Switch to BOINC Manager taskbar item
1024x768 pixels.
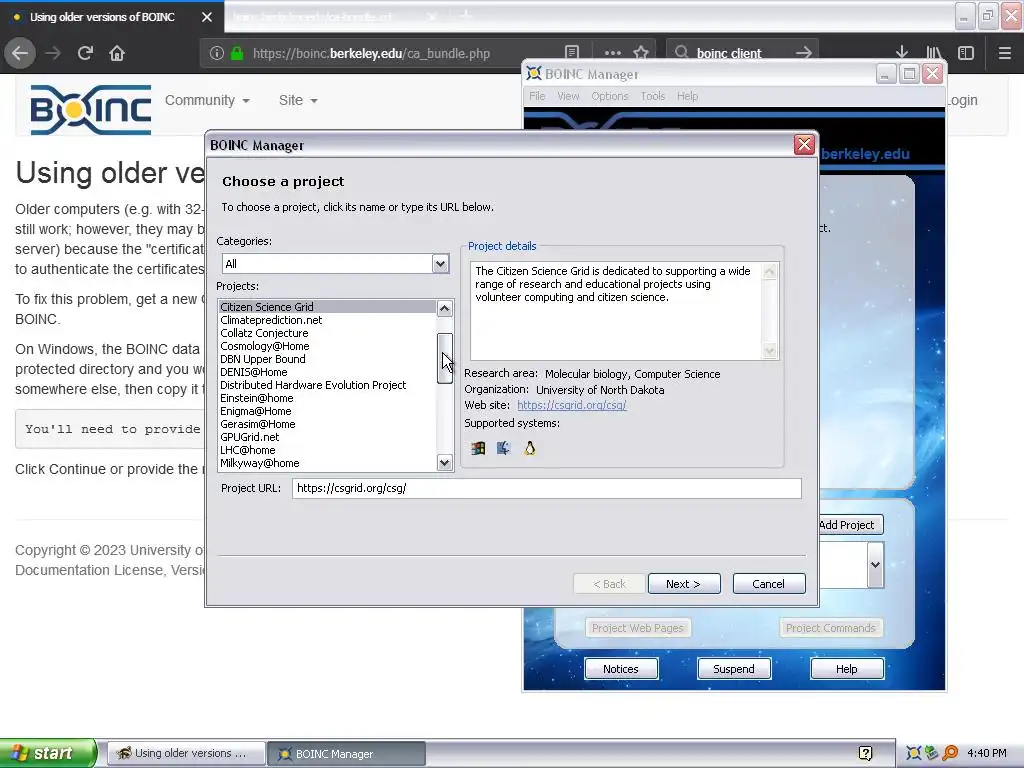point(347,754)
